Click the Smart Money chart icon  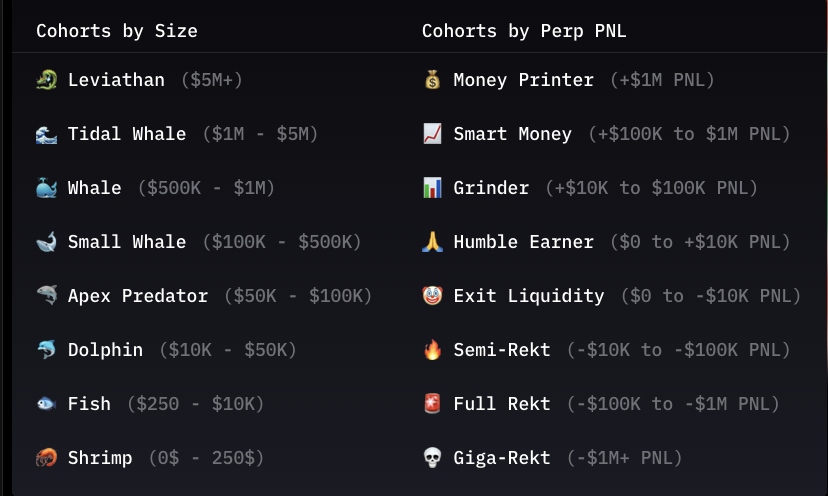pyautogui.click(x=432, y=134)
